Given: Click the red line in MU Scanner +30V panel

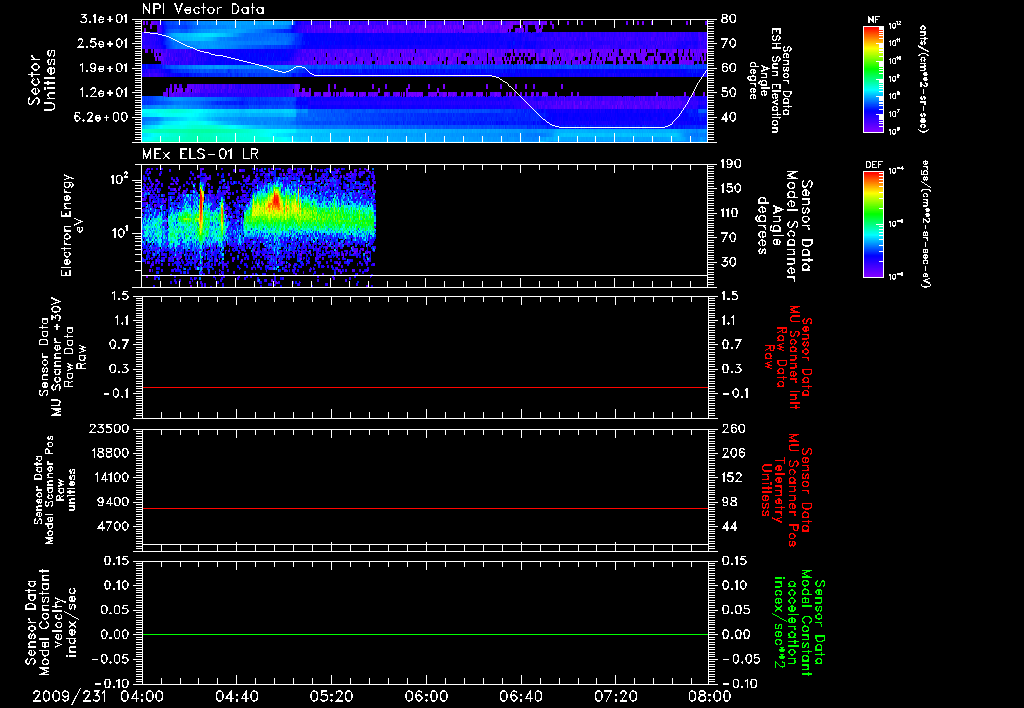Looking at the screenshot, I should (x=424, y=388).
